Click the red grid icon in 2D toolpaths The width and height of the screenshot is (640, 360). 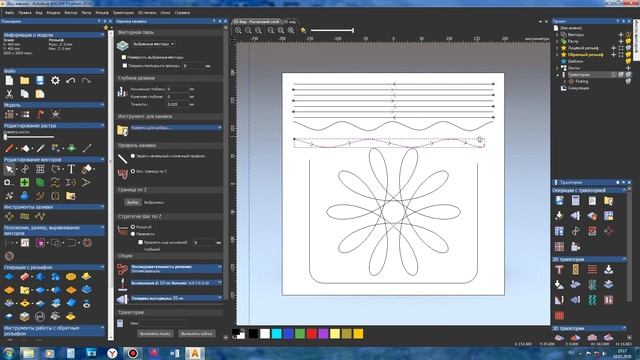pos(559,316)
